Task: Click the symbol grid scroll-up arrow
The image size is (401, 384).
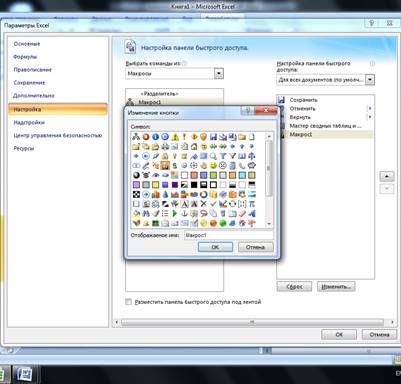Action: [x=269, y=136]
